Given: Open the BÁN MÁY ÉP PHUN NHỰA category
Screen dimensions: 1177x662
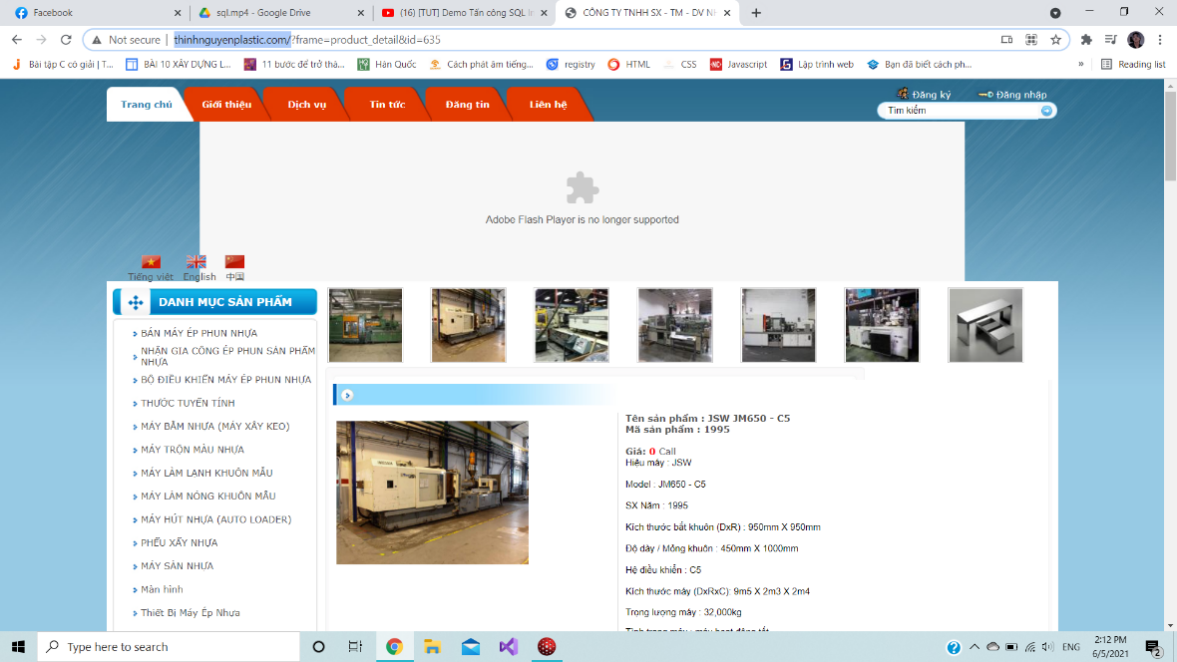Looking at the screenshot, I should (199, 333).
